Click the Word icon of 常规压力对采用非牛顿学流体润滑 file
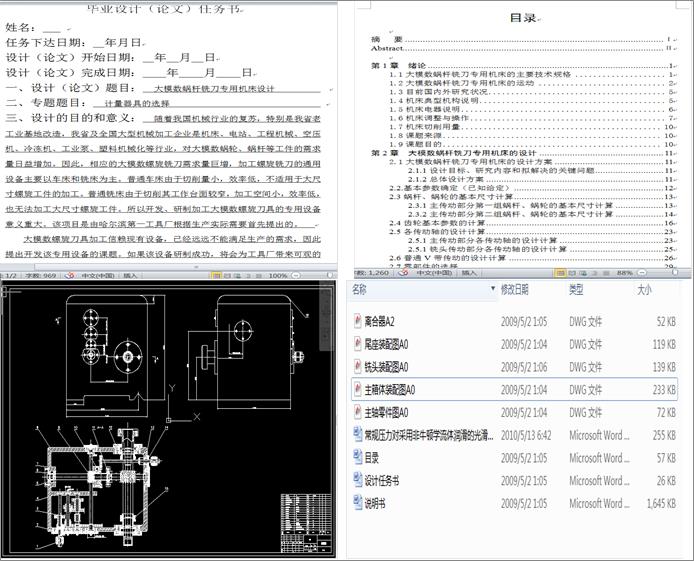This screenshot has width=694, height=561. [358, 435]
